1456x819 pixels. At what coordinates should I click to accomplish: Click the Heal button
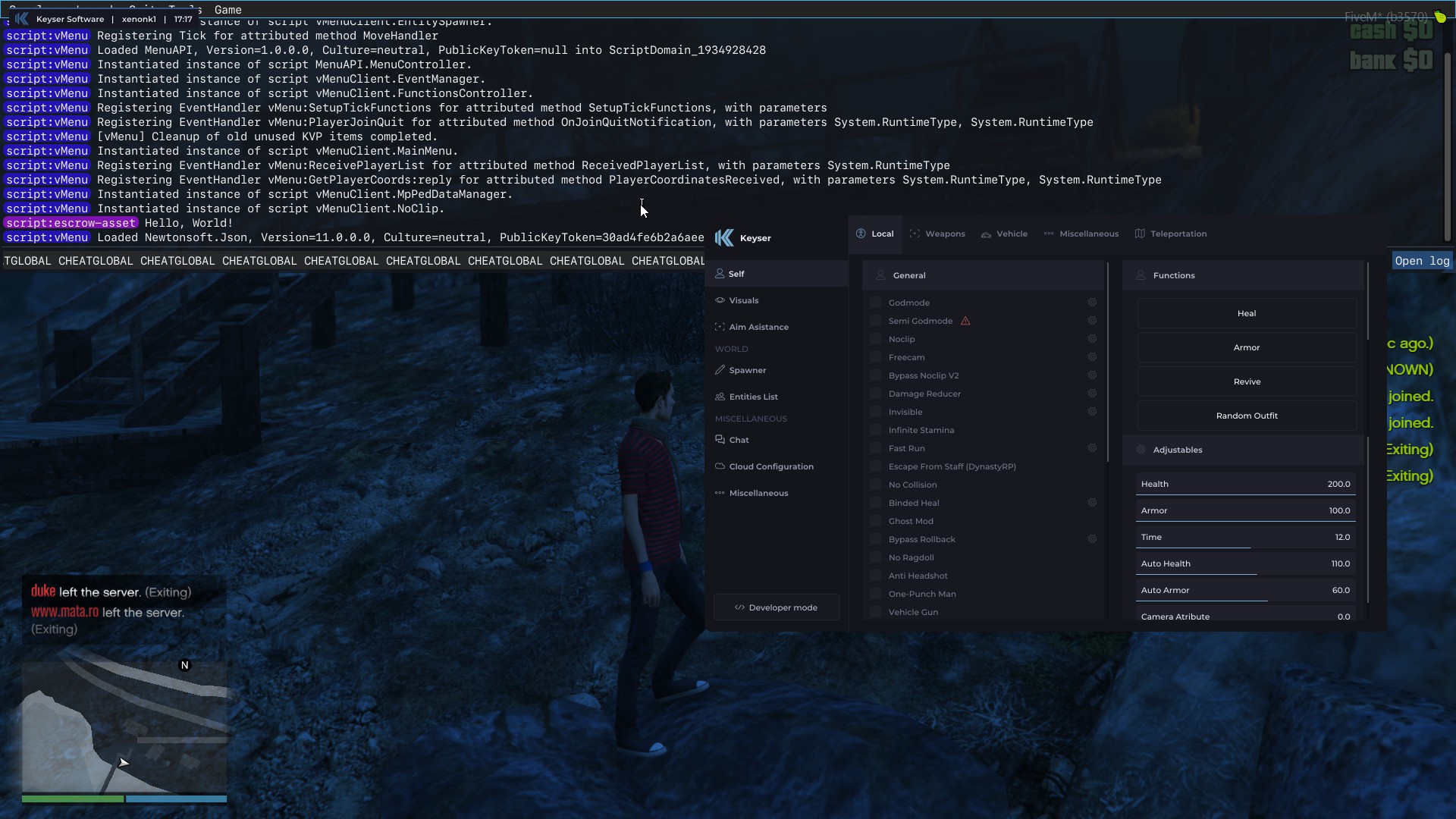click(1247, 313)
